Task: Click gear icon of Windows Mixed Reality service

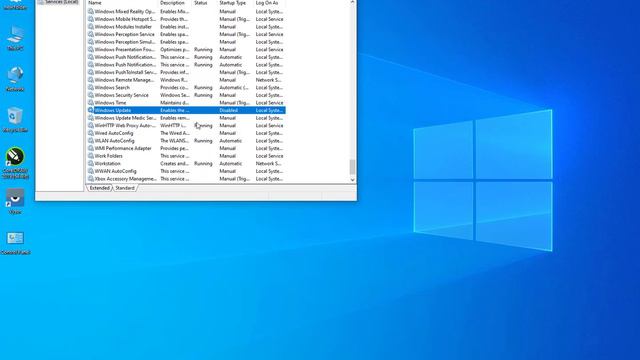Action: click(x=91, y=11)
